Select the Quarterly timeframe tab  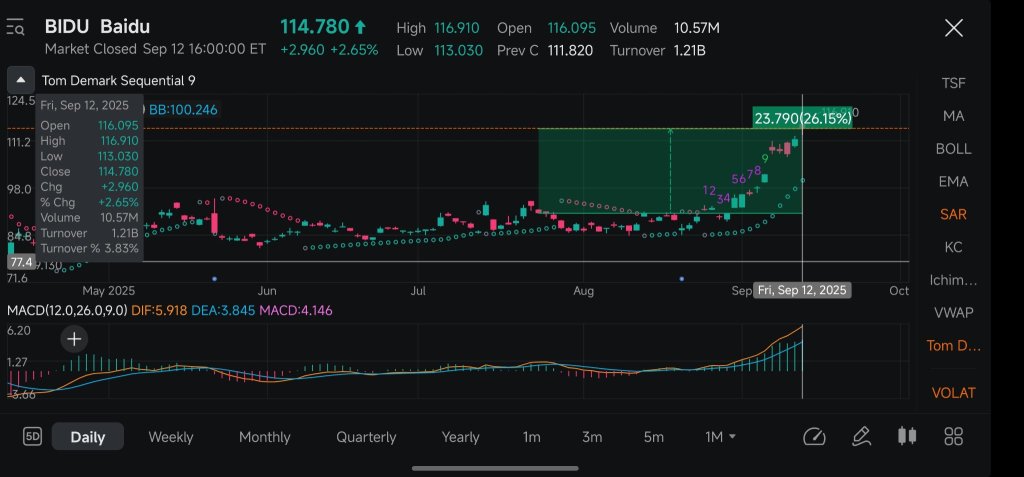pos(366,437)
